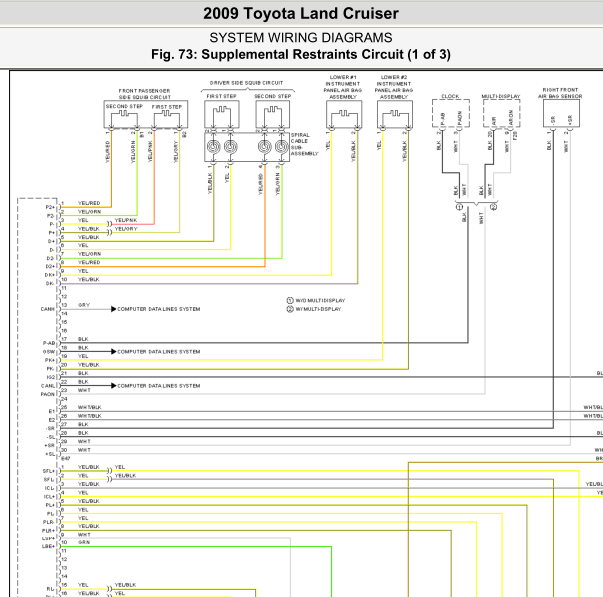Click the circled 2 marker in the legend
Viewport: 603px width, 597px height.
point(290,309)
